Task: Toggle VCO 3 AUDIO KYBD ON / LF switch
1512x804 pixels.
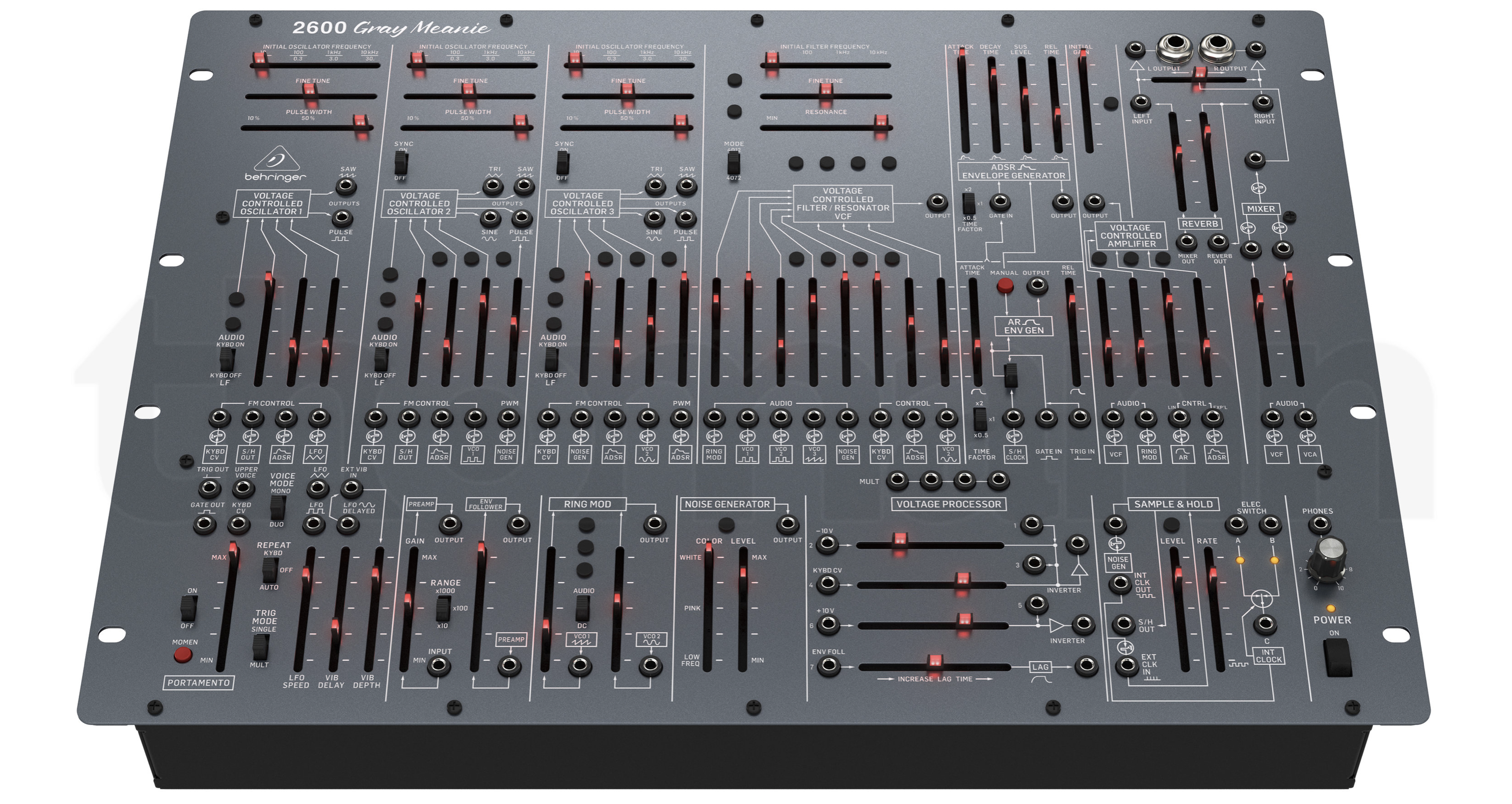Action: [x=551, y=359]
